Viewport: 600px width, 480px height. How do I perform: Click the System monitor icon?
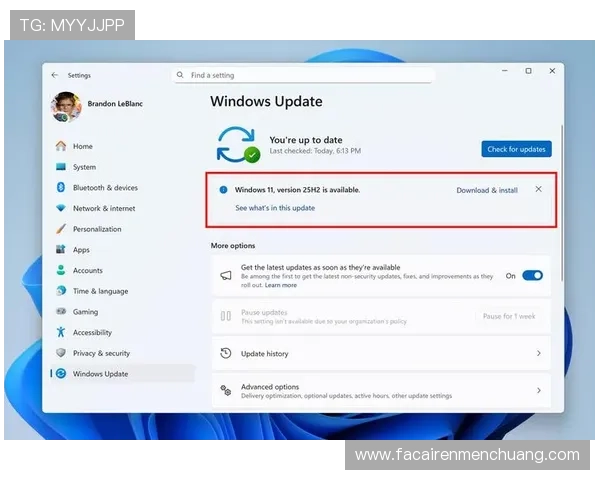tap(61, 167)
